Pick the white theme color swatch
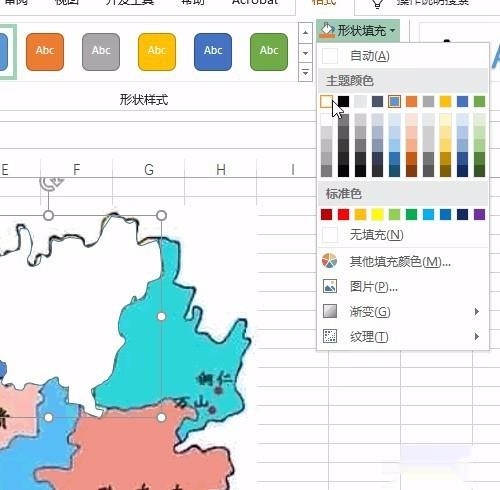The width and height of the screenshot is (500, 490). [x=326, y=101]
